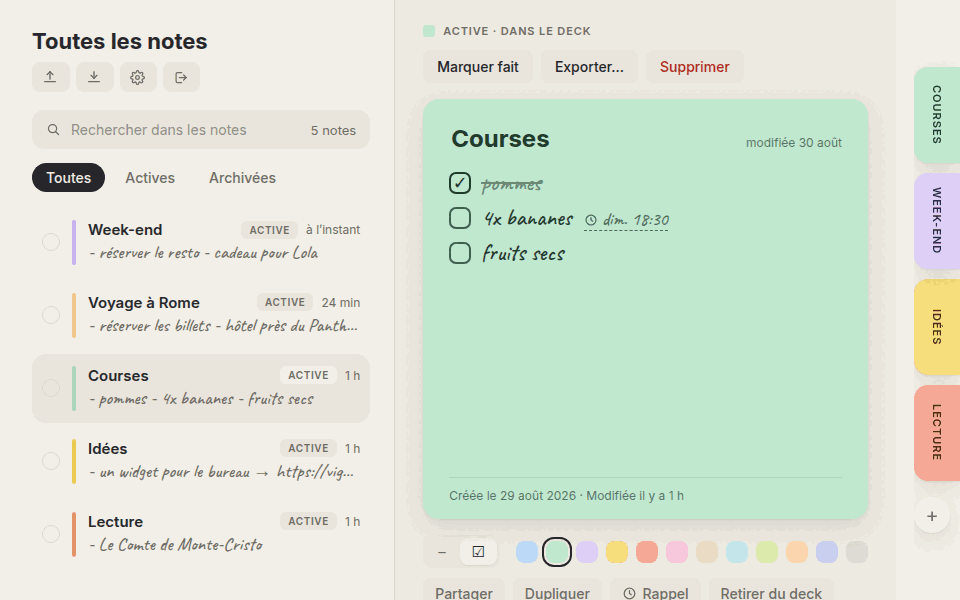
Task: Toggle the checked pommes checkbox
Action: [x=460, y=183]
